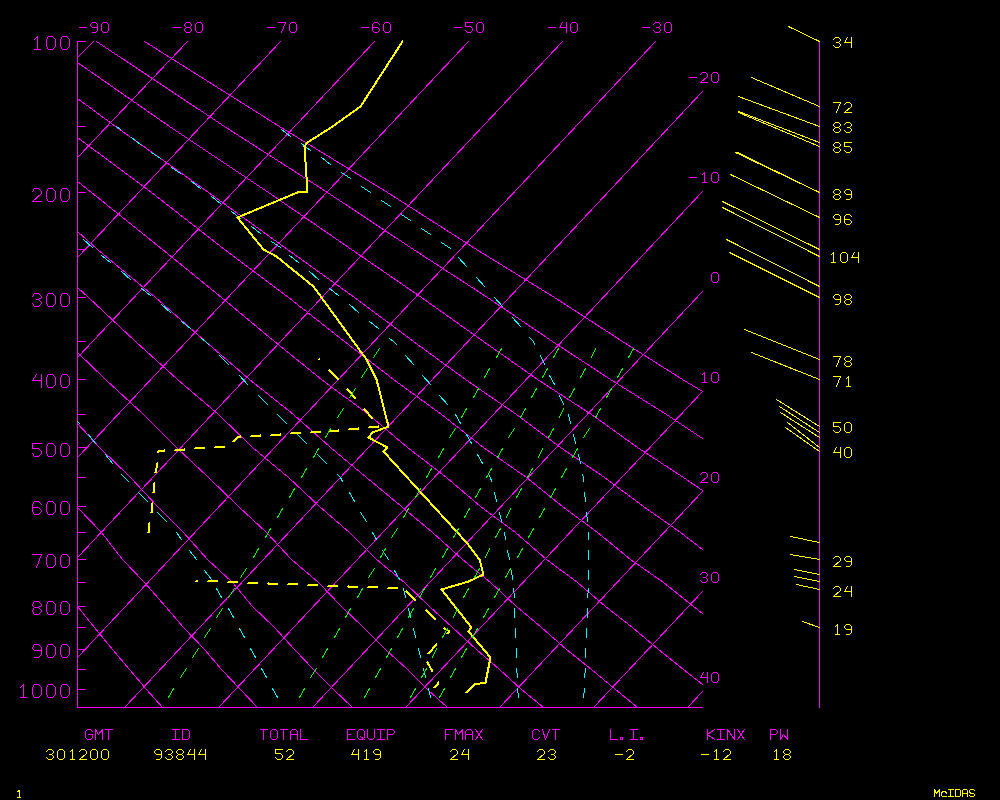1000x800 pixels.
Task: Select the GMT header label
Action: point(98,735)
